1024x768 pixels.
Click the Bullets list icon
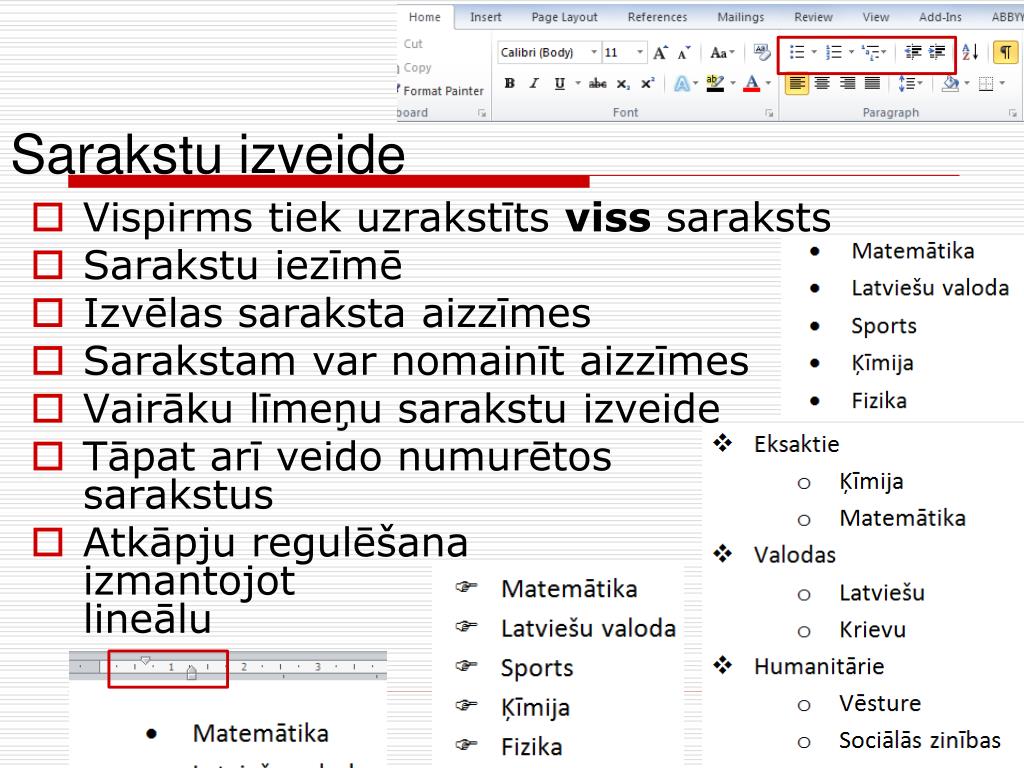(797, 52)
